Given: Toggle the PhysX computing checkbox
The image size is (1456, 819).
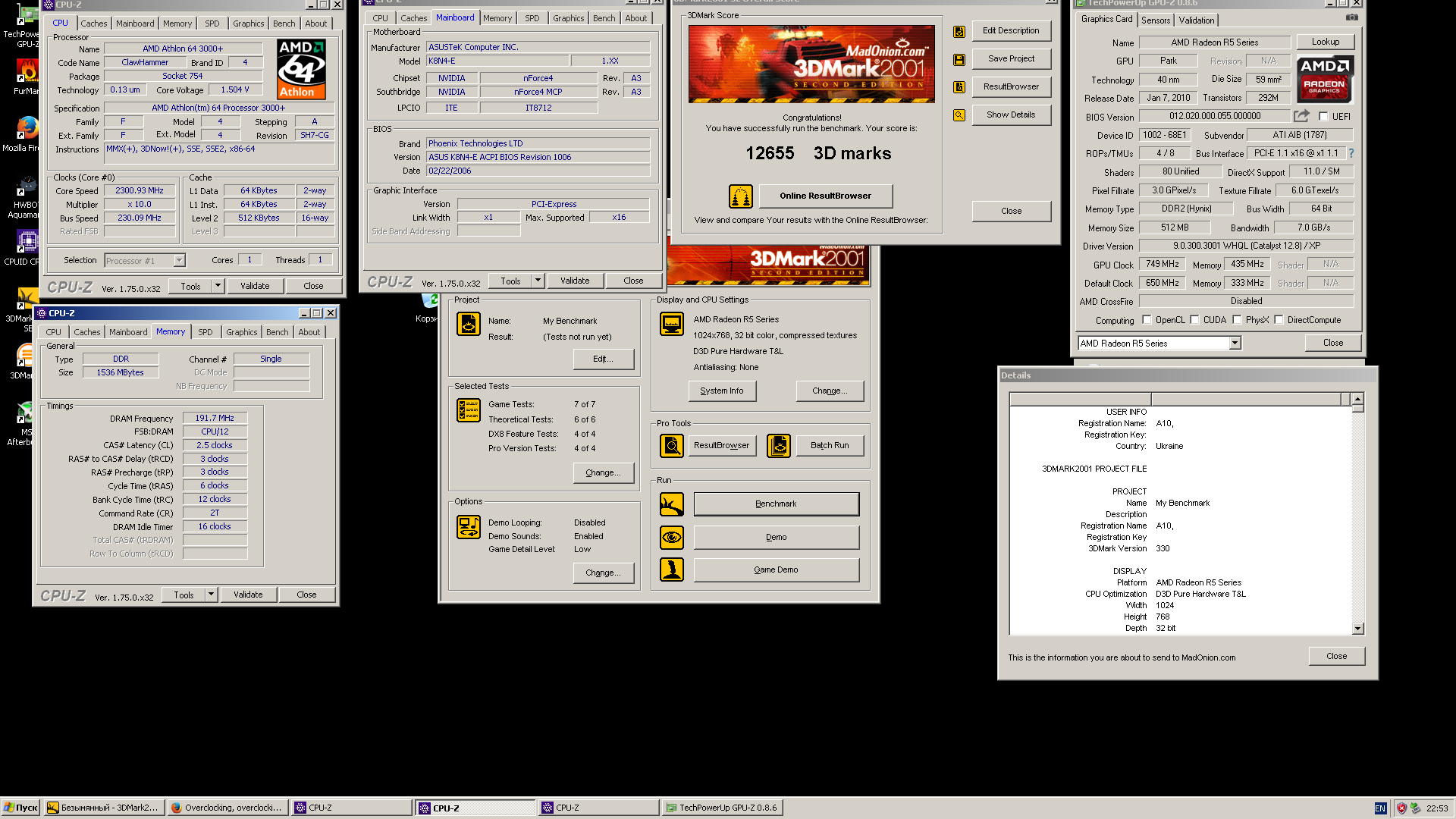Looking at the screenshot, I should pyautogui.click(x=1237, y=320).
